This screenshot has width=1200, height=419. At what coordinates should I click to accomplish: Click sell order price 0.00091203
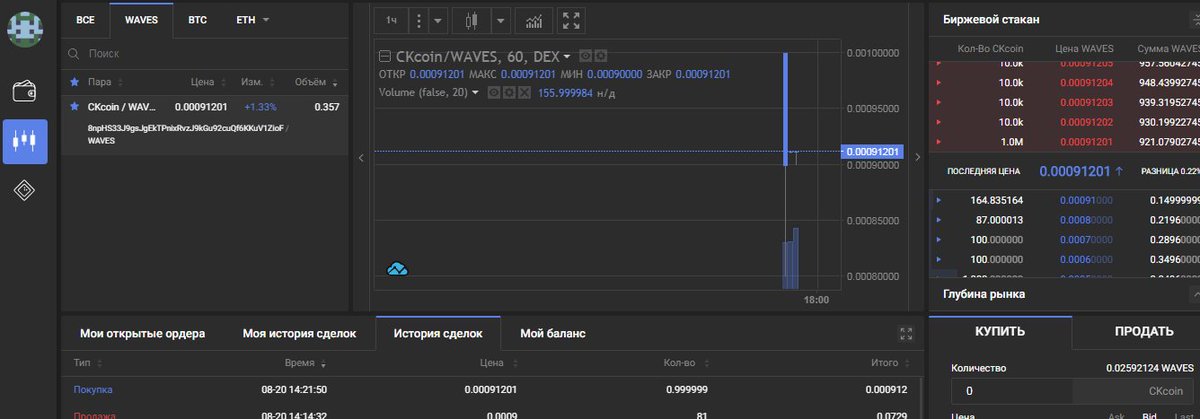coord(1085,102)
